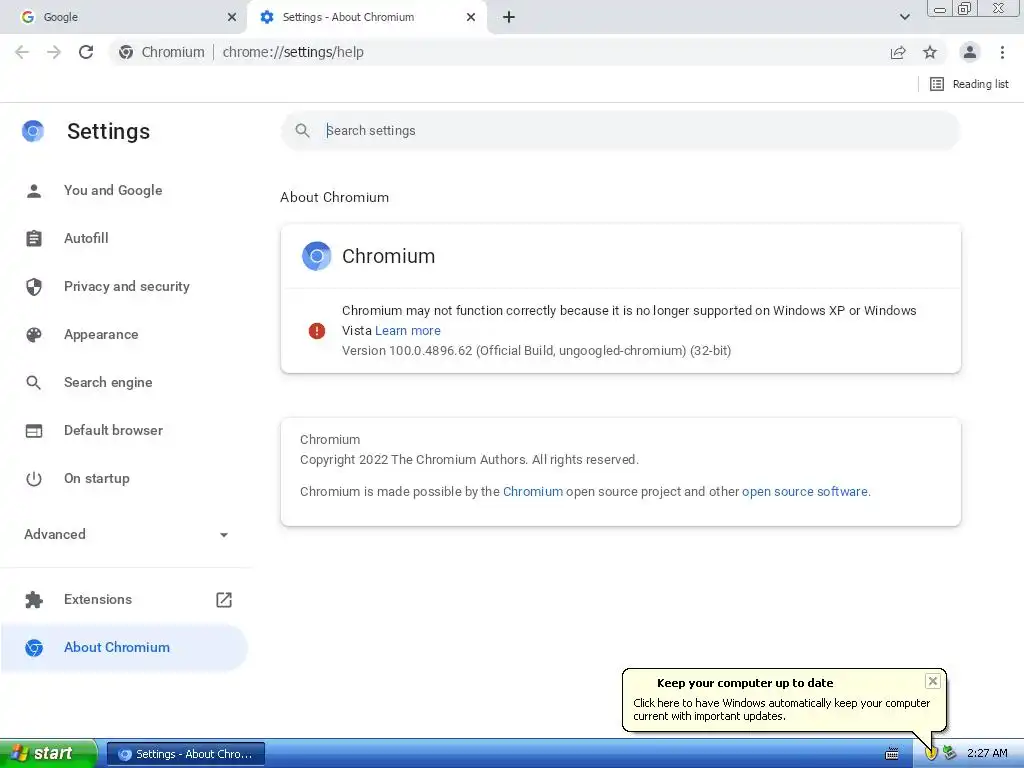Open the Chromium open source project link
This screenshot has height=768, width=1024.
coord(533,492)
